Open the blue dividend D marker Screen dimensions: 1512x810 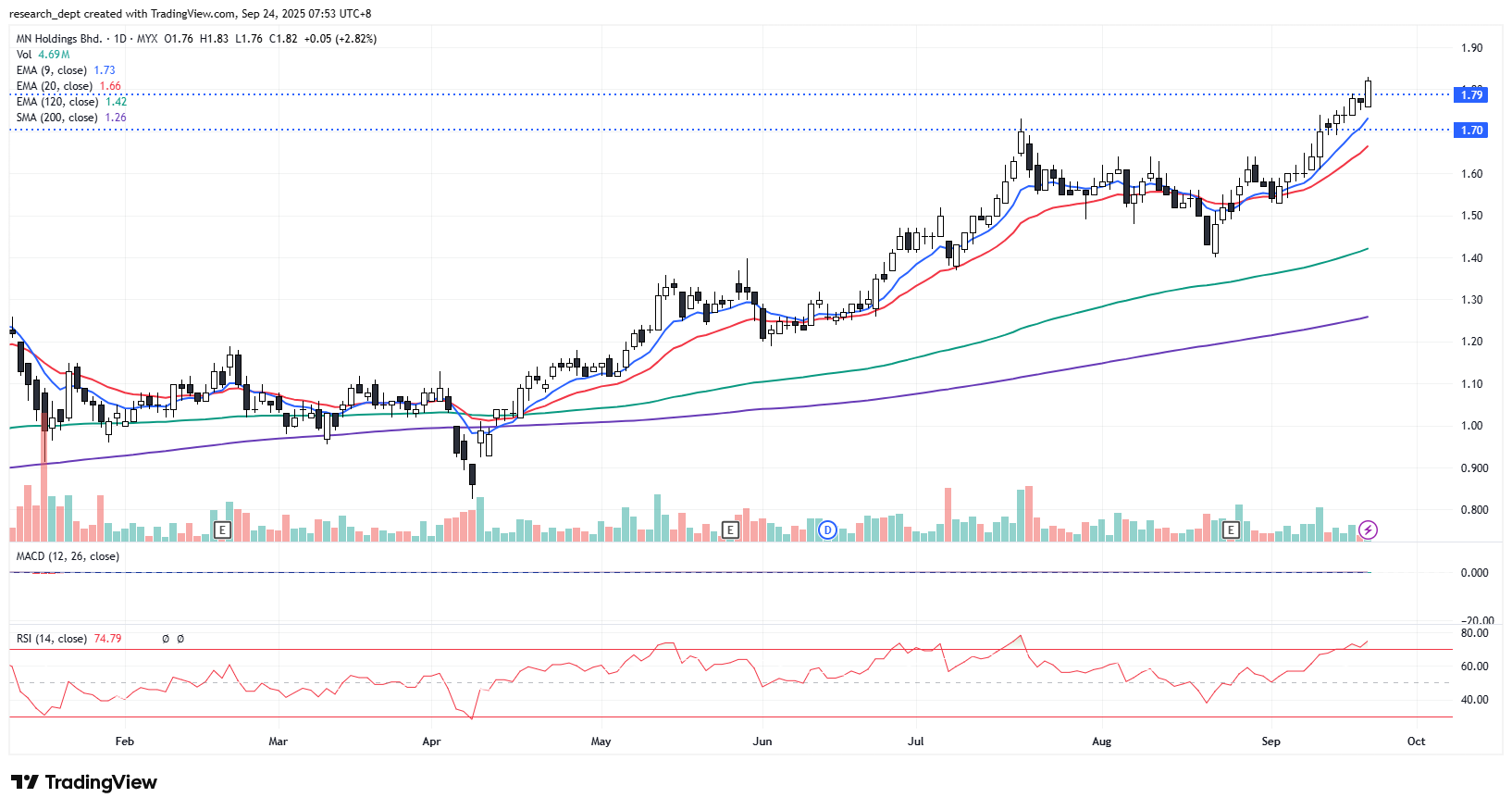pyautogui.click(x=827, y=530)
